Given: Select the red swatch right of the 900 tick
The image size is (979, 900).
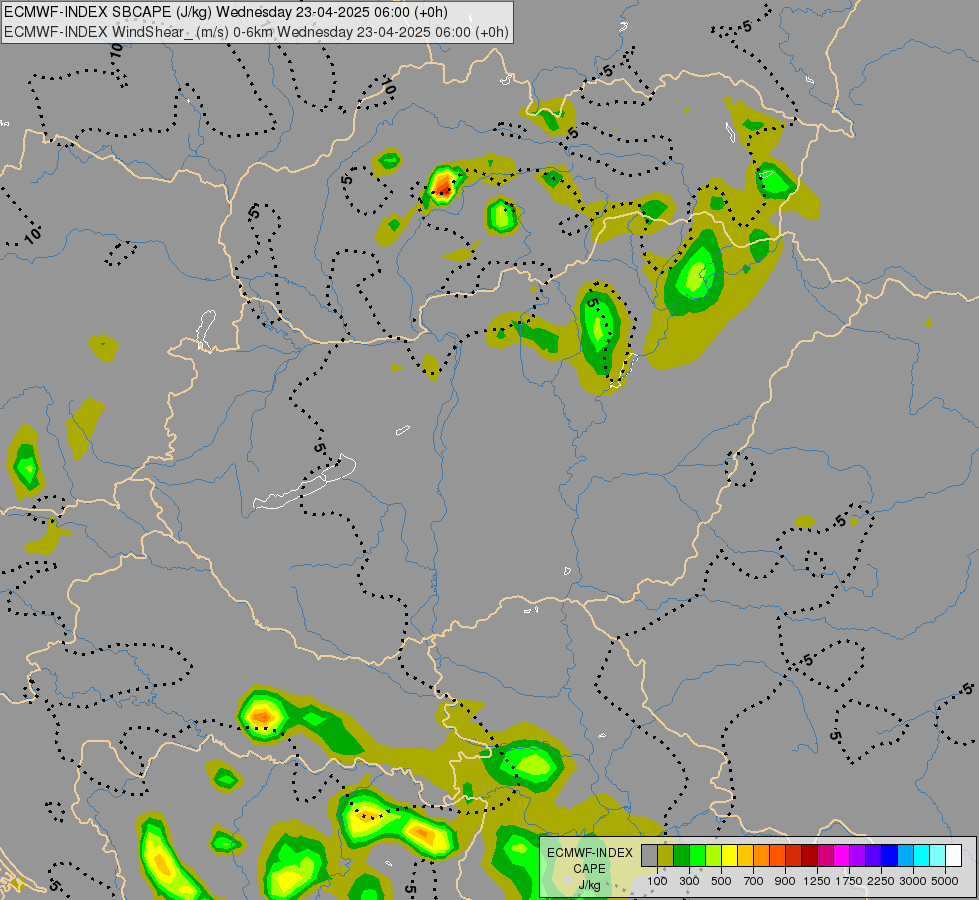Looking at the screenshot, I should coord(794,855).
